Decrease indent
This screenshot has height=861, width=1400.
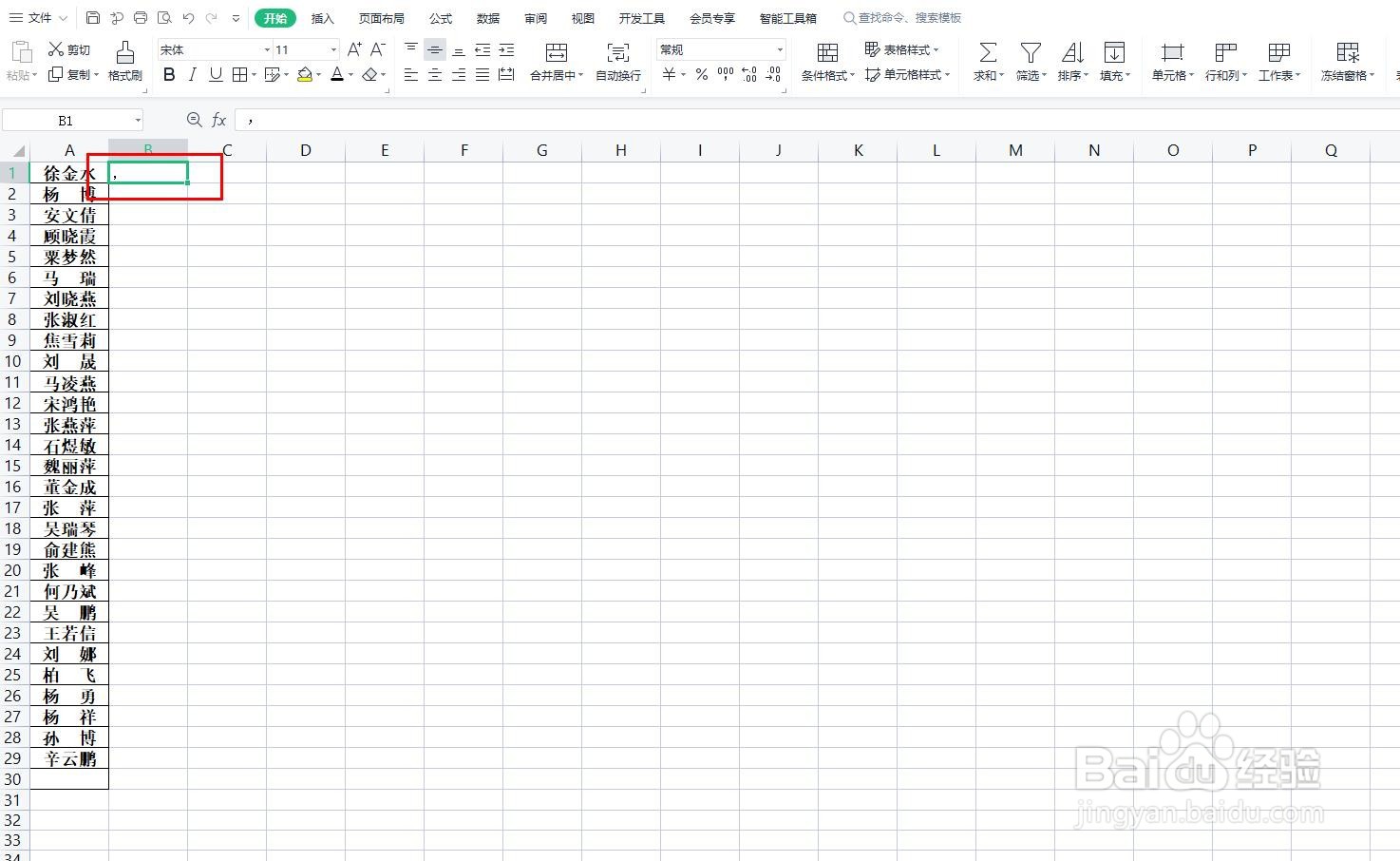click(x=482, y=49)
